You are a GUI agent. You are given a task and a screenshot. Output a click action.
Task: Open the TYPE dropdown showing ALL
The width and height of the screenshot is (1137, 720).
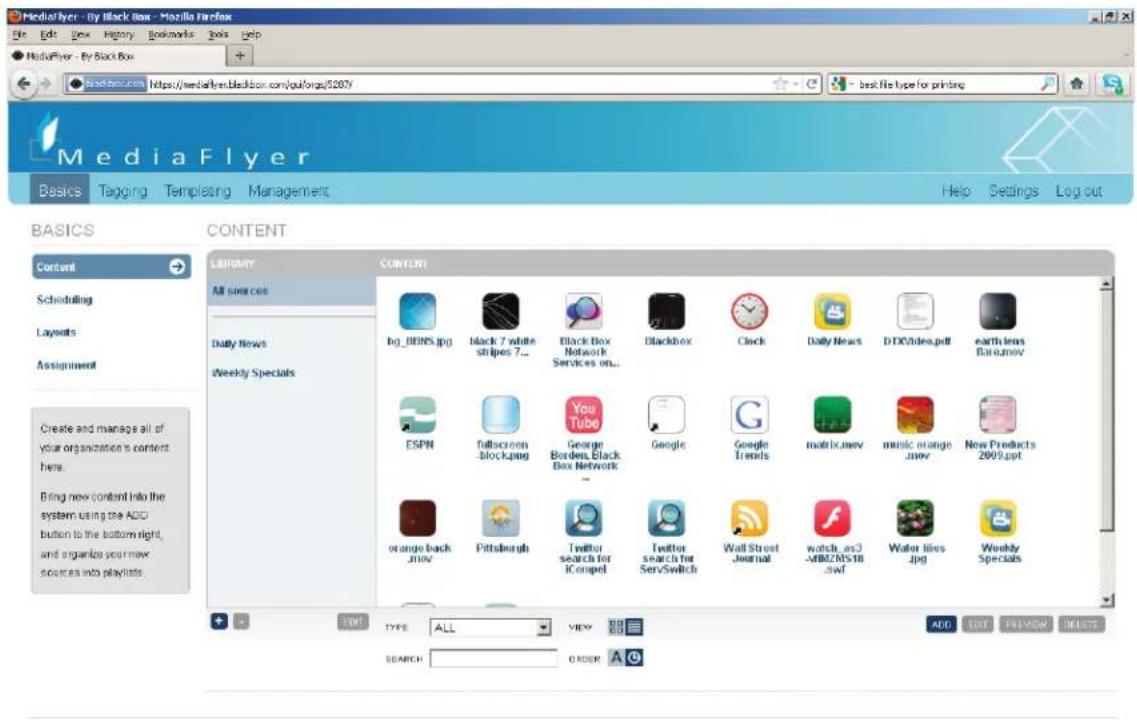[x=491, y=628]
